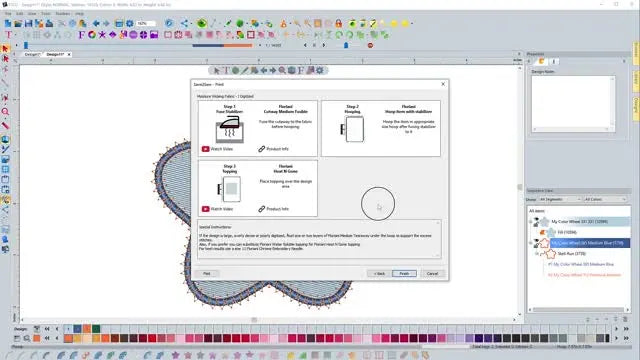Open the File menu
Viewport: 640px width, 360px height.
pos(8,13)
